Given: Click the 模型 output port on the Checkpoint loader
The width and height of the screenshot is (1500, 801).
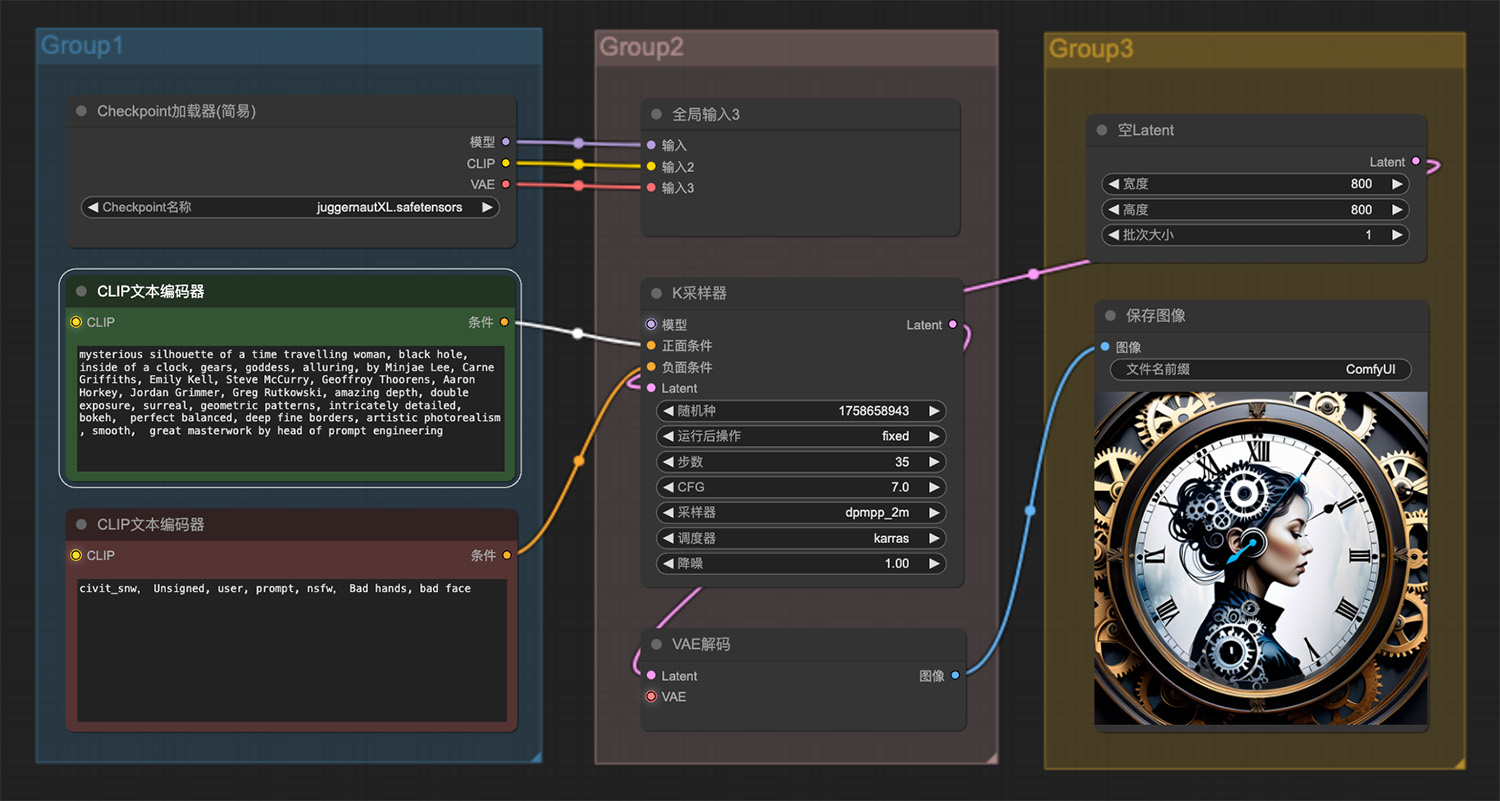Looking at the screenshot, I should [506, 142].
